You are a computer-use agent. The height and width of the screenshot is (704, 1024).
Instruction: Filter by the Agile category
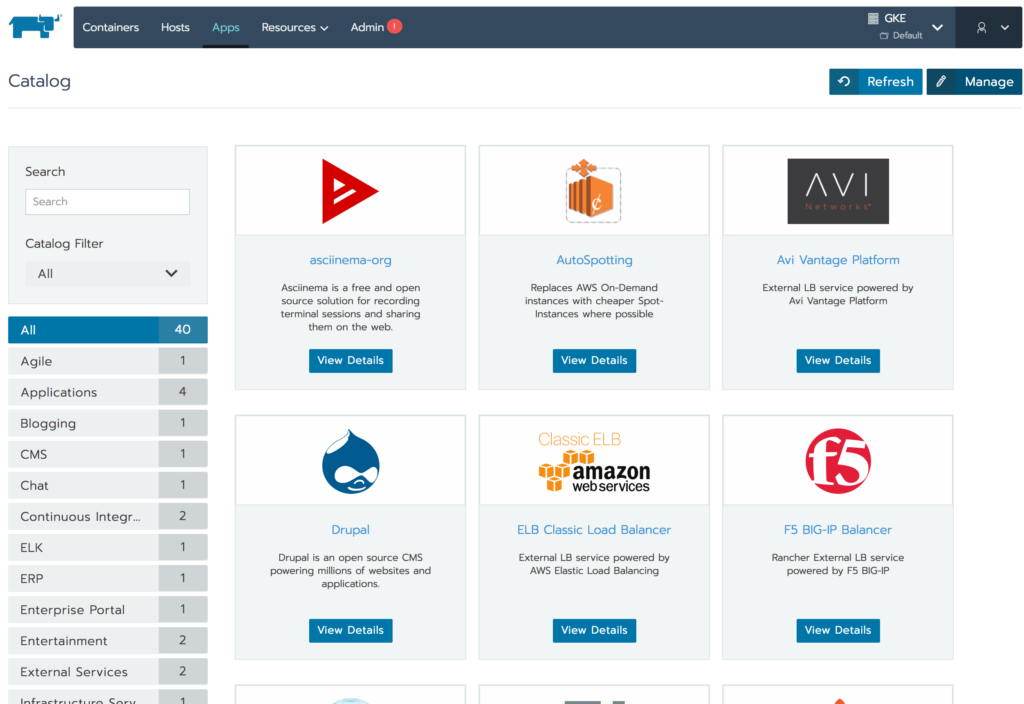point(108,361)
